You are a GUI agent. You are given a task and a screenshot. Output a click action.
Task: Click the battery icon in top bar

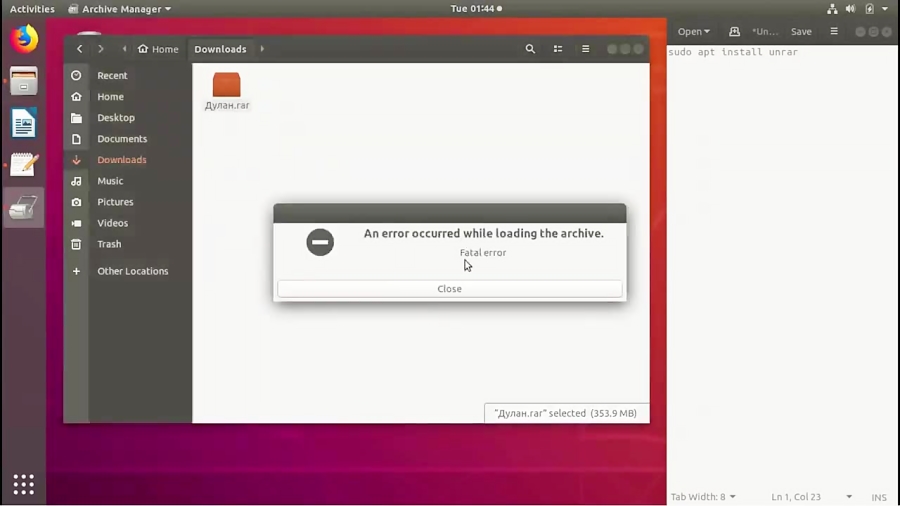click(x=870, y=9)
